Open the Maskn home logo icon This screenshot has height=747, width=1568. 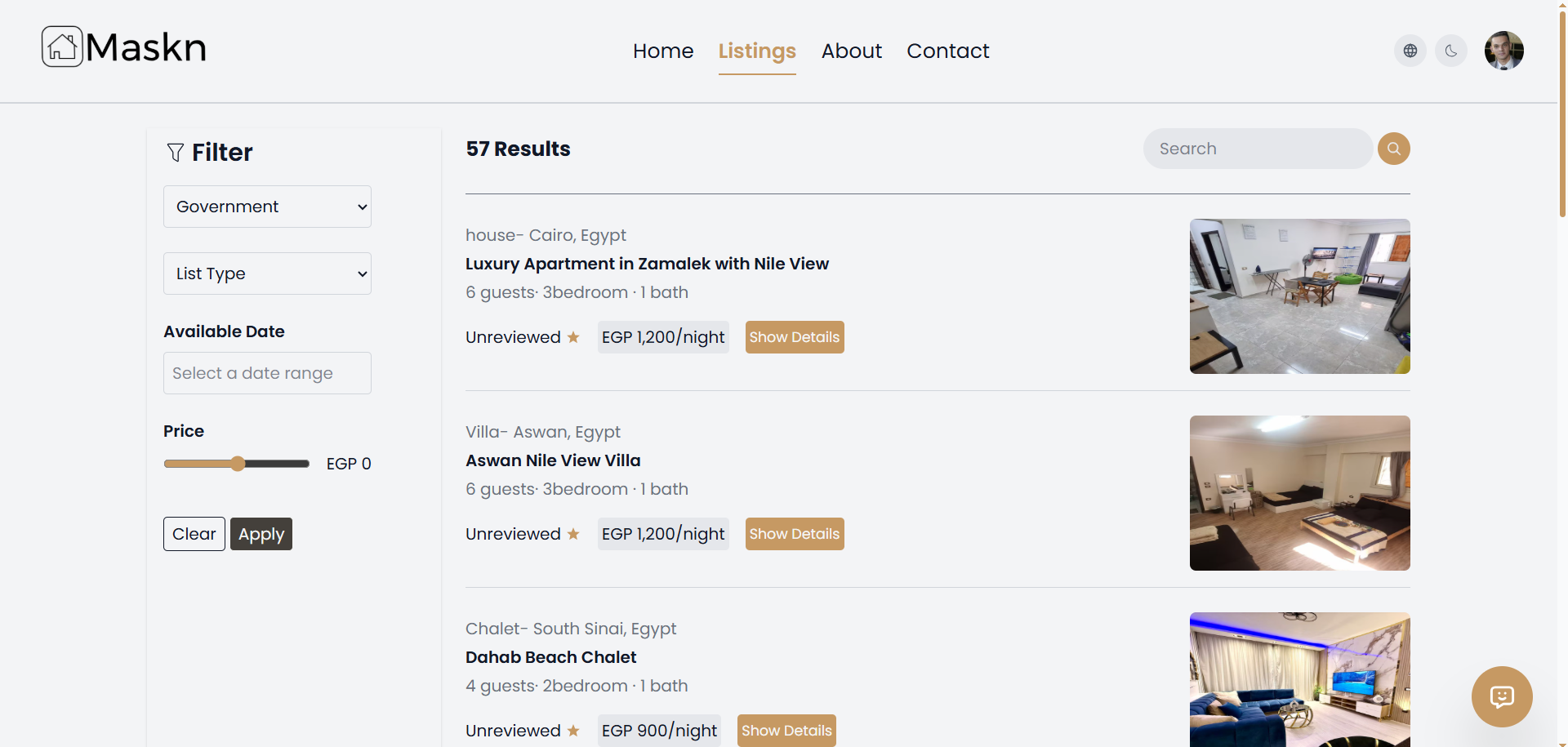tap(60, 46)
